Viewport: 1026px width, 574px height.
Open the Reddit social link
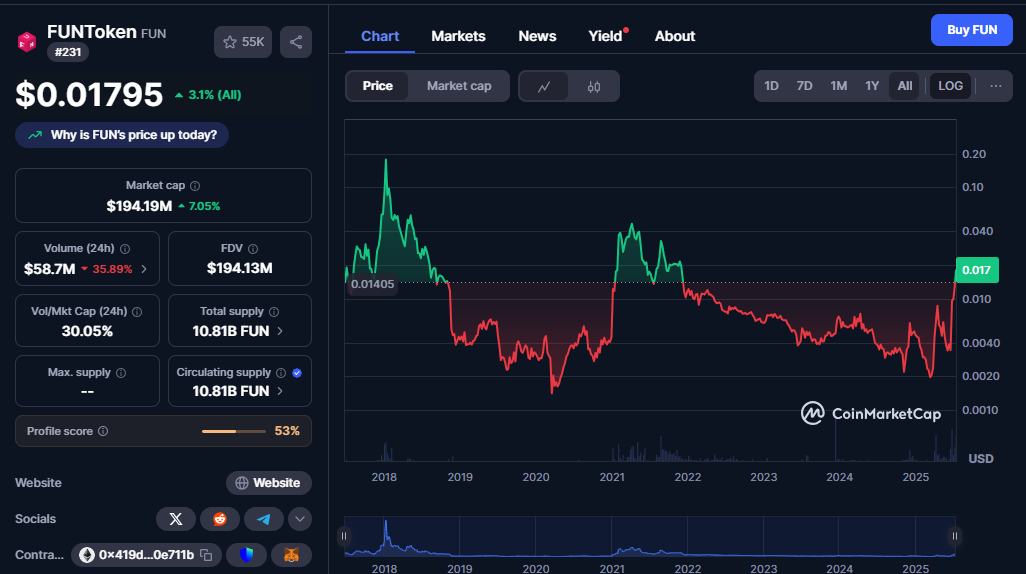219,519
